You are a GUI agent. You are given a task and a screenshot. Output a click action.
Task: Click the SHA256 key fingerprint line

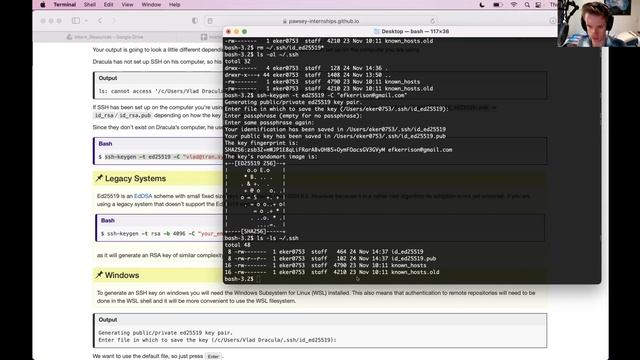point(338,150)
